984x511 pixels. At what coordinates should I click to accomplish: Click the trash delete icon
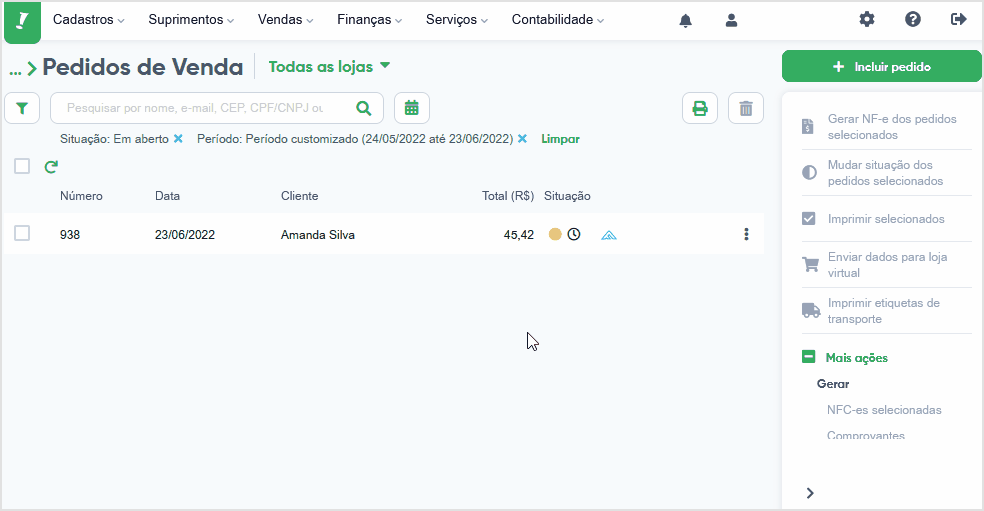[746, 108]
